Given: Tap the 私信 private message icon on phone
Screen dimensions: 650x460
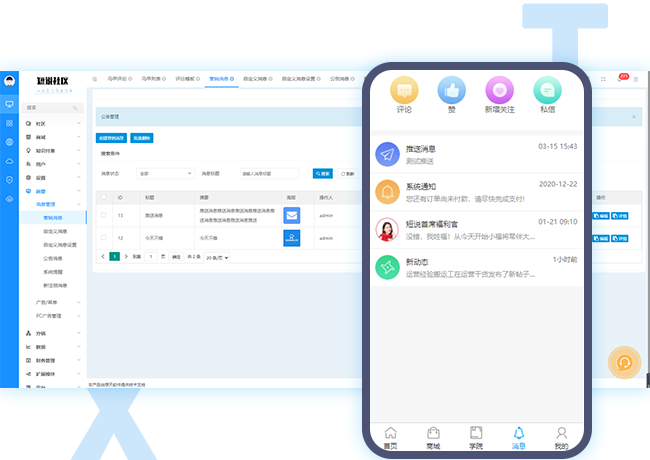Looking at the screenshot, I should [x=547, y=90].
